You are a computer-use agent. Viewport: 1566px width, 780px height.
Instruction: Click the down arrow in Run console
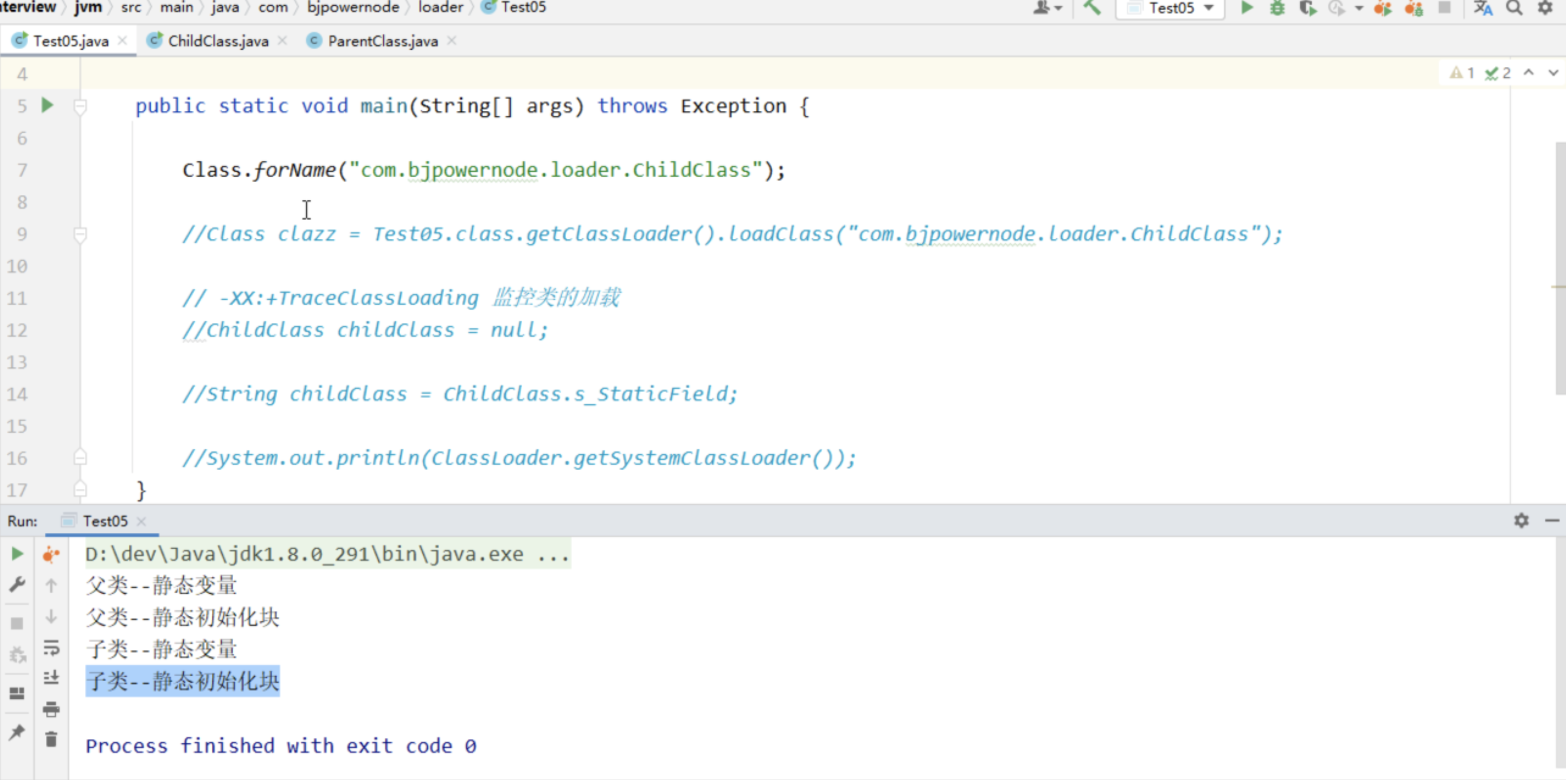tap(51, 617)
